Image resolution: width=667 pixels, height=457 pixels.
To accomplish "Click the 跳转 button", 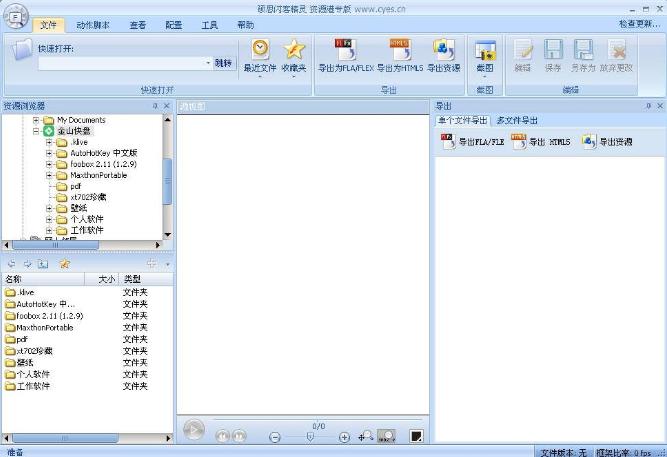I will click(224, 63).
